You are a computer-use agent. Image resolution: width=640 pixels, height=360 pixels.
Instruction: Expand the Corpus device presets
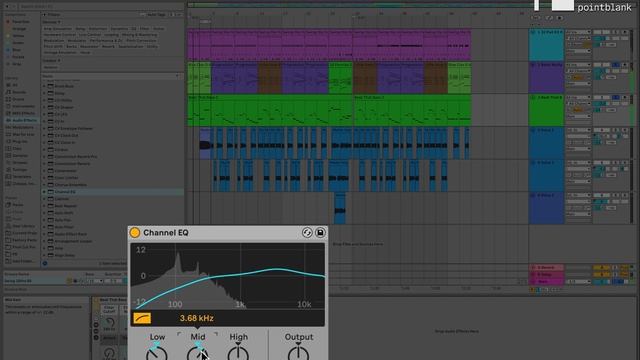tap(44, 149)
